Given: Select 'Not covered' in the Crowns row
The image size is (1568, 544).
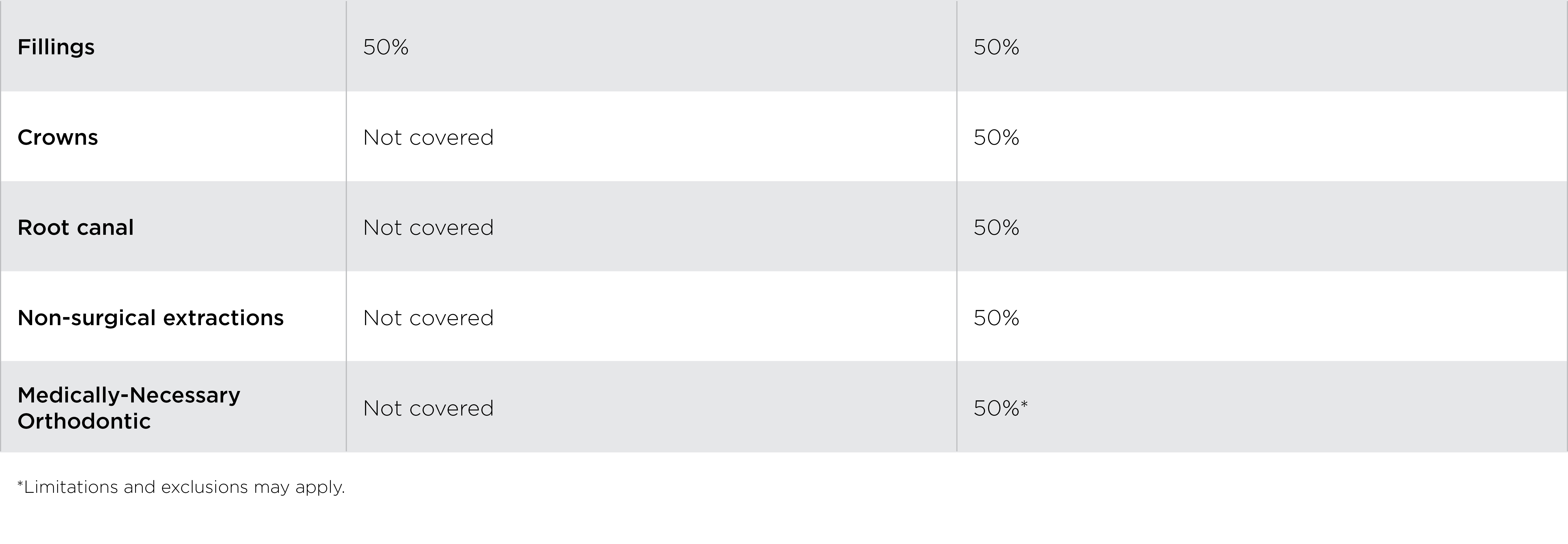Looking at the screenshot, I should tap(428, 138).
